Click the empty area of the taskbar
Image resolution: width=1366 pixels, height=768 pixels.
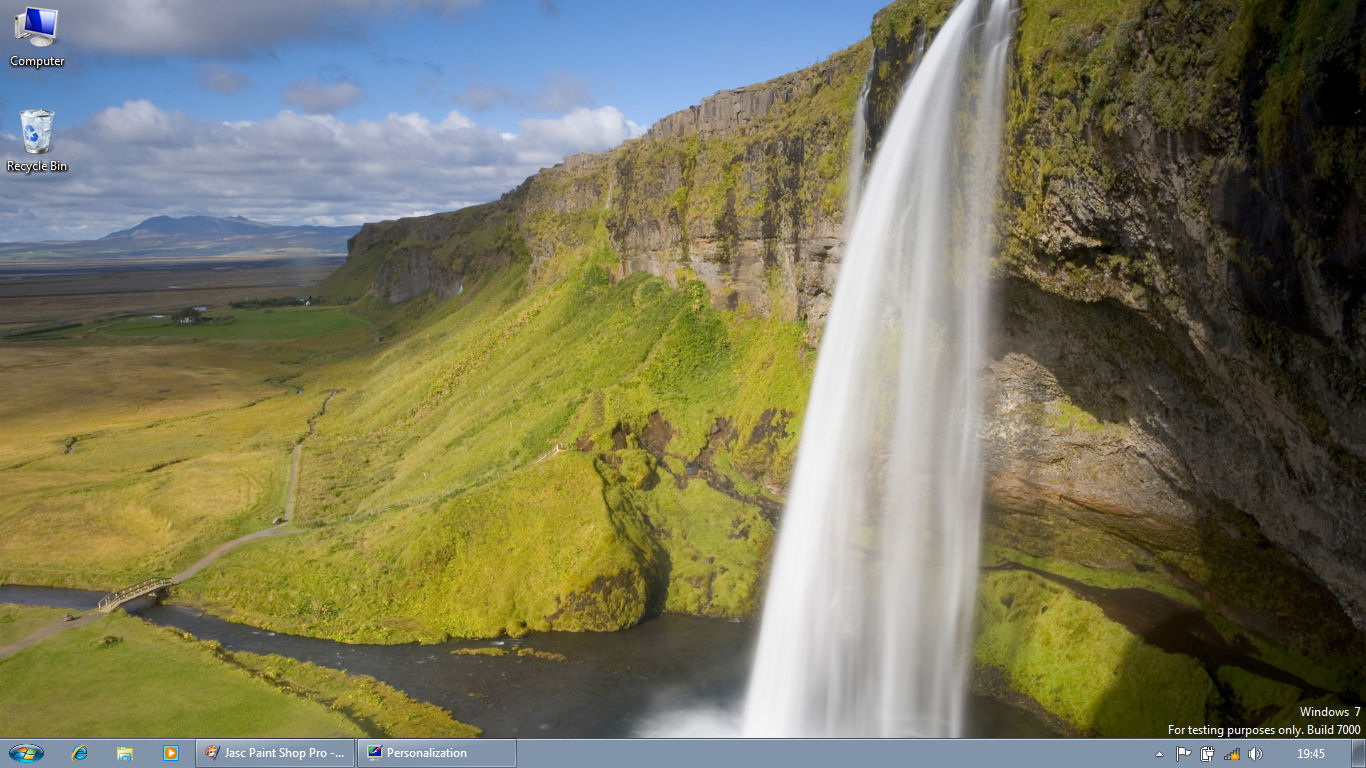[x=800, y=754]
